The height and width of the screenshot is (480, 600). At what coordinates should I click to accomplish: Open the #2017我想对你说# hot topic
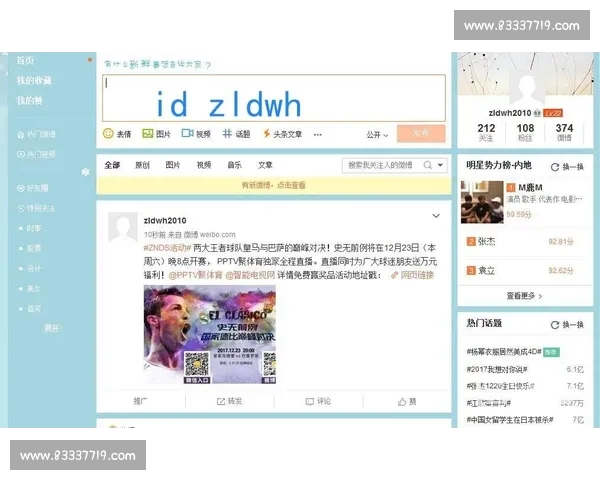(x=497, y=369)
